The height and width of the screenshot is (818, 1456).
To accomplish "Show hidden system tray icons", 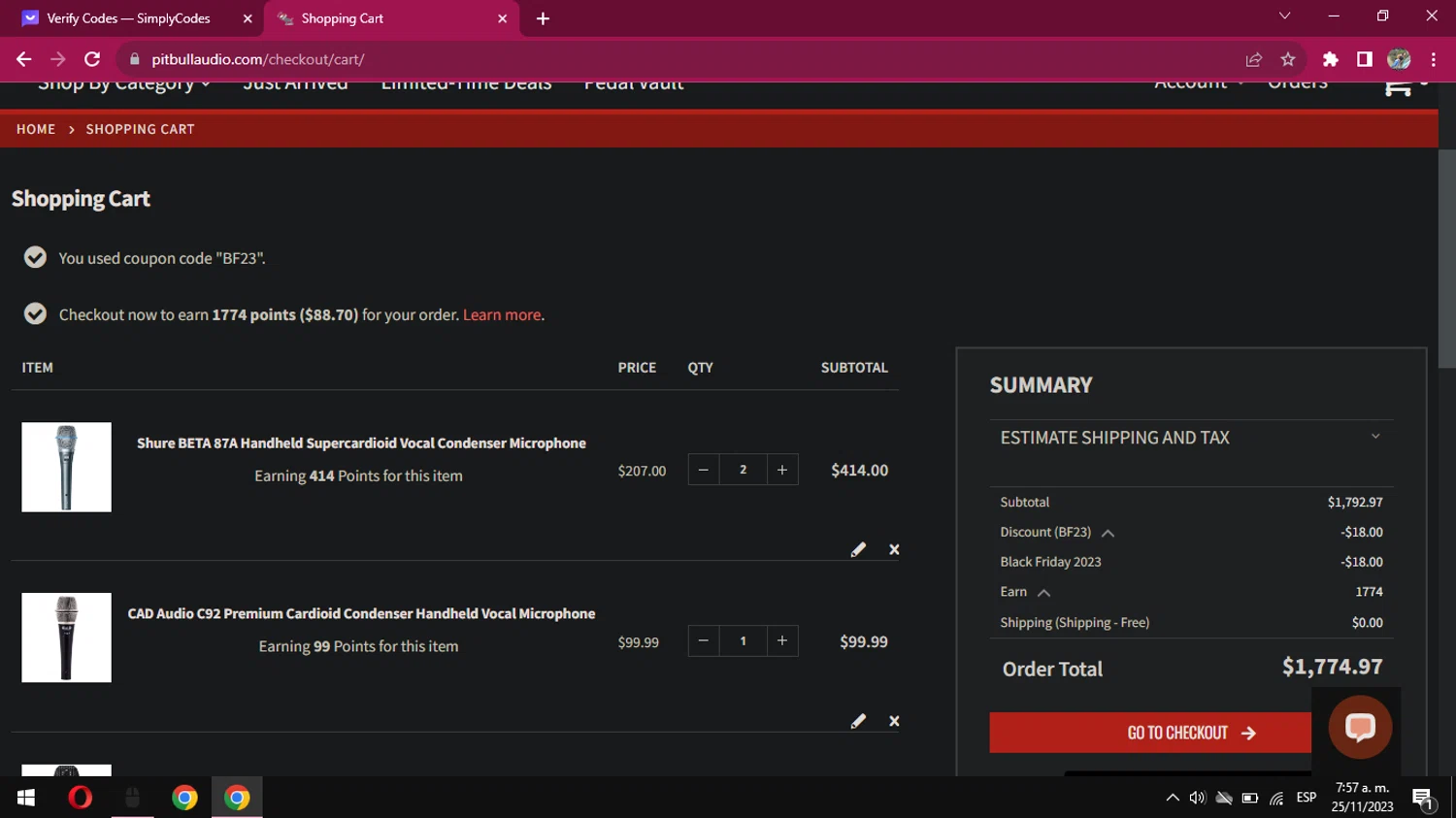I will [x=1173, y=798].
